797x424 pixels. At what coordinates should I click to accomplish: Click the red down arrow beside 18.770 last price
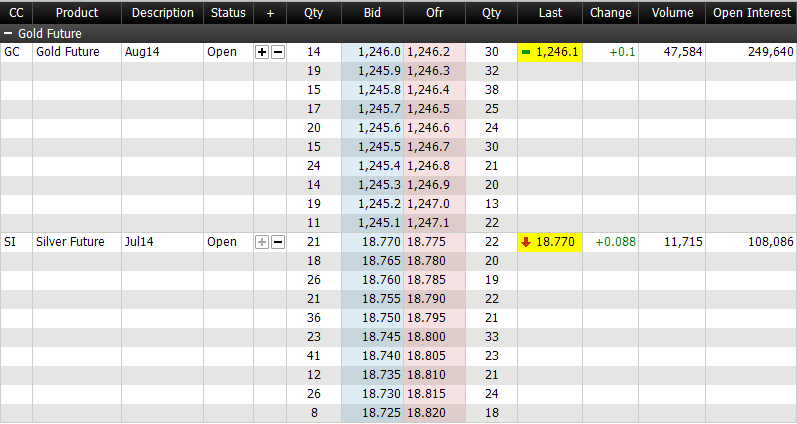pos(526,242)
